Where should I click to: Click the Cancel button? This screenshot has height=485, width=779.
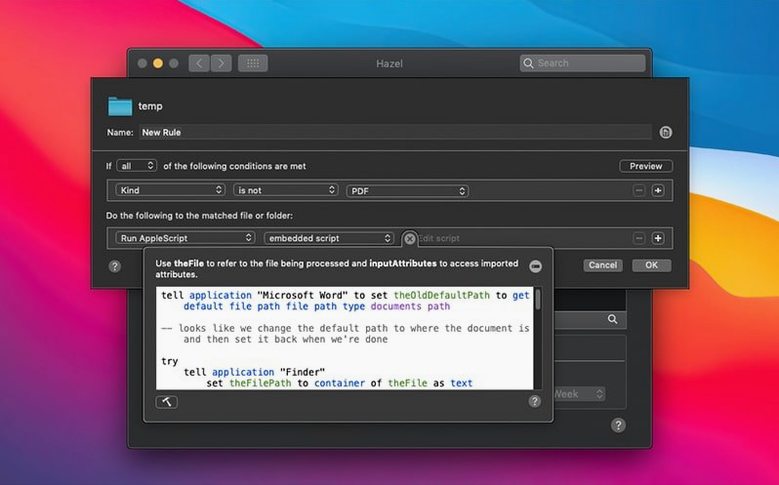tap(603, 265)
